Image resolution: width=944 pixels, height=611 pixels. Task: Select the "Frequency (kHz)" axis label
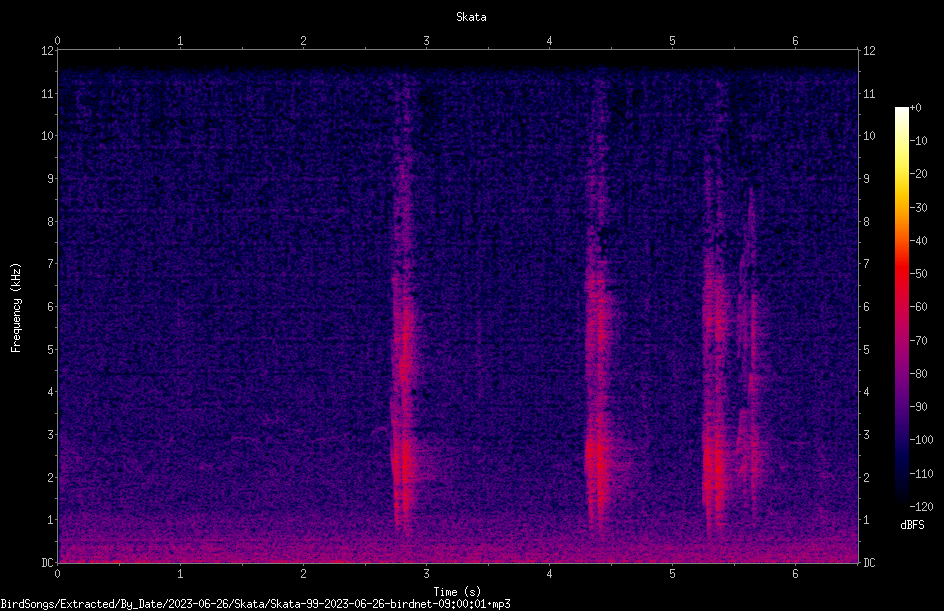coord(16,308)
